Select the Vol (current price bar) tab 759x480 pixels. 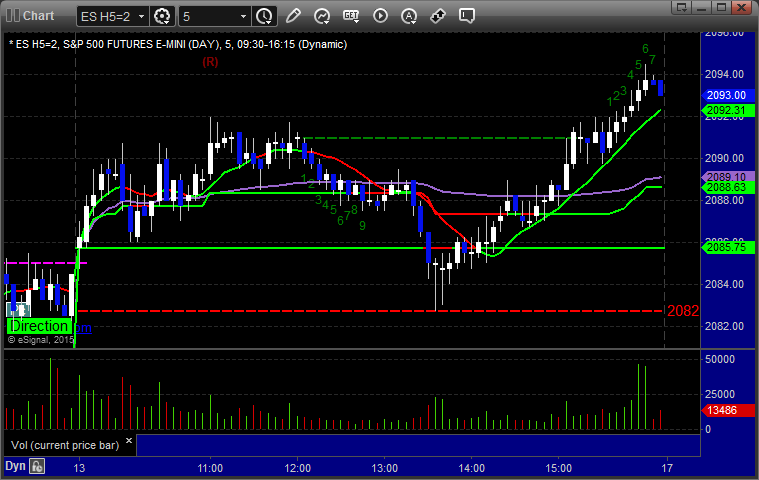pos(65,445)
